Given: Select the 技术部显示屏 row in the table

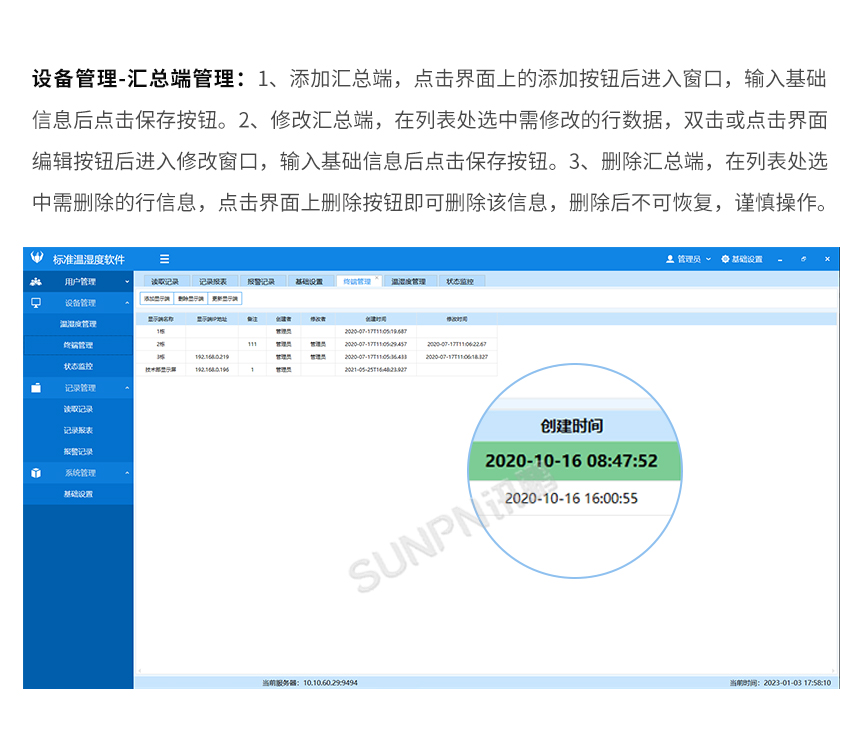Looking at the screenshot, I should pyautogui.click(x=160, y=370).
